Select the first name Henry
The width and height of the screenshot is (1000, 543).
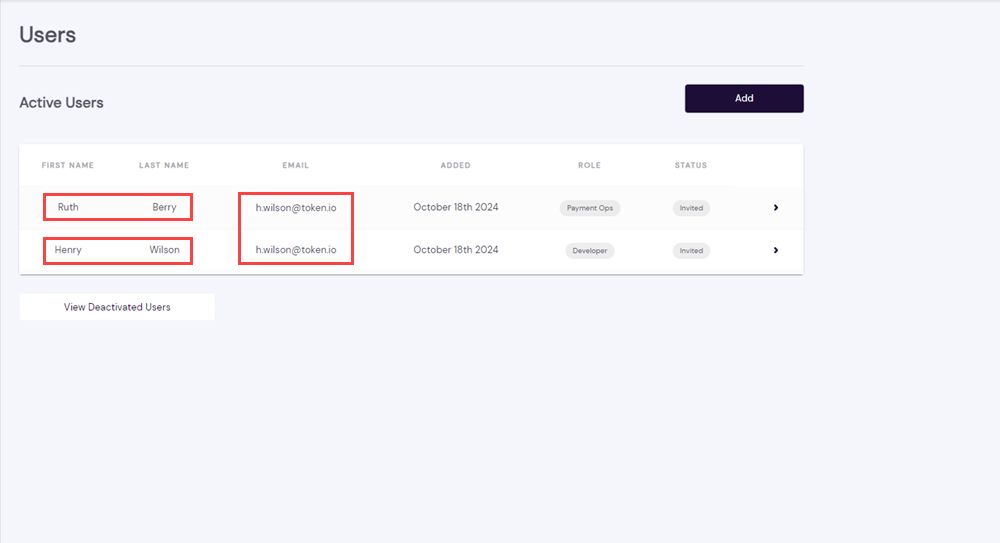[x=68, y=249]
